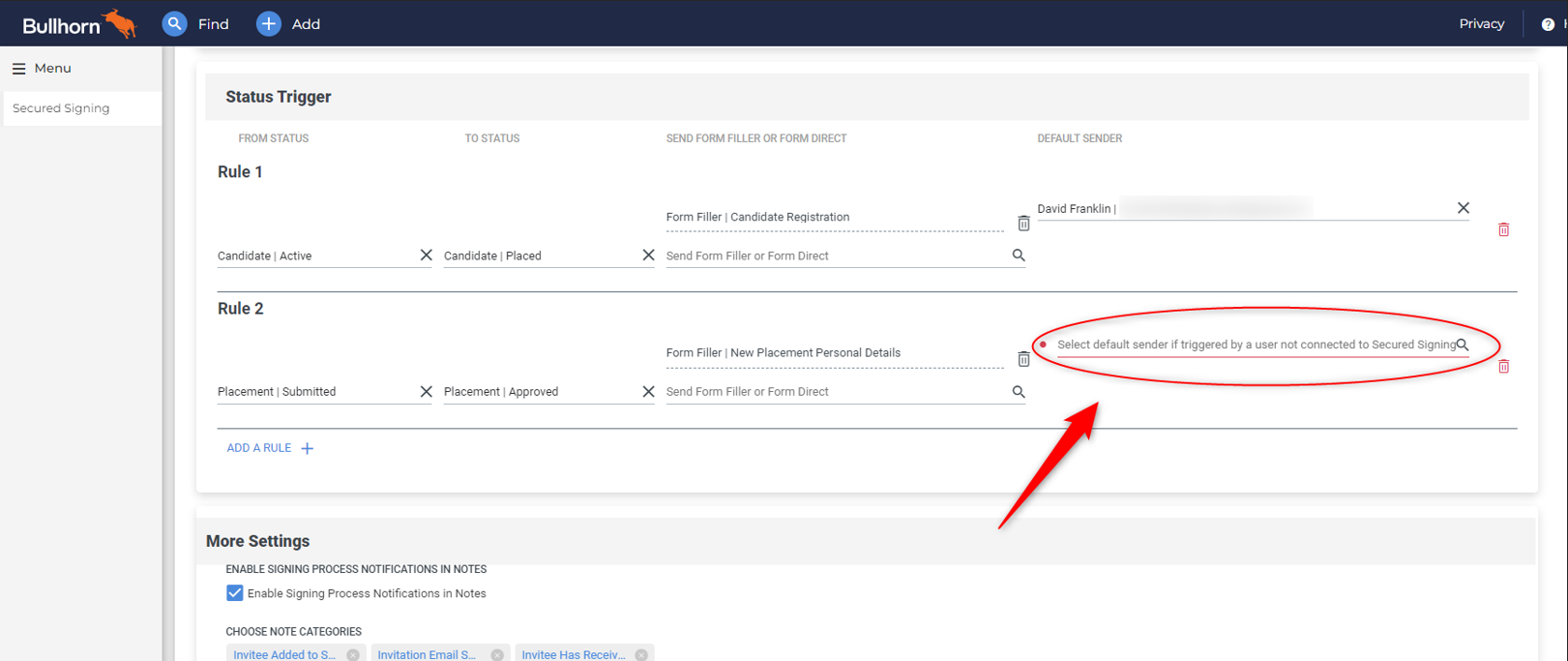Screen dimensions: 1568x661
Task: Open Rule 2 Send Form Filler search
Action: point(1018,392)
